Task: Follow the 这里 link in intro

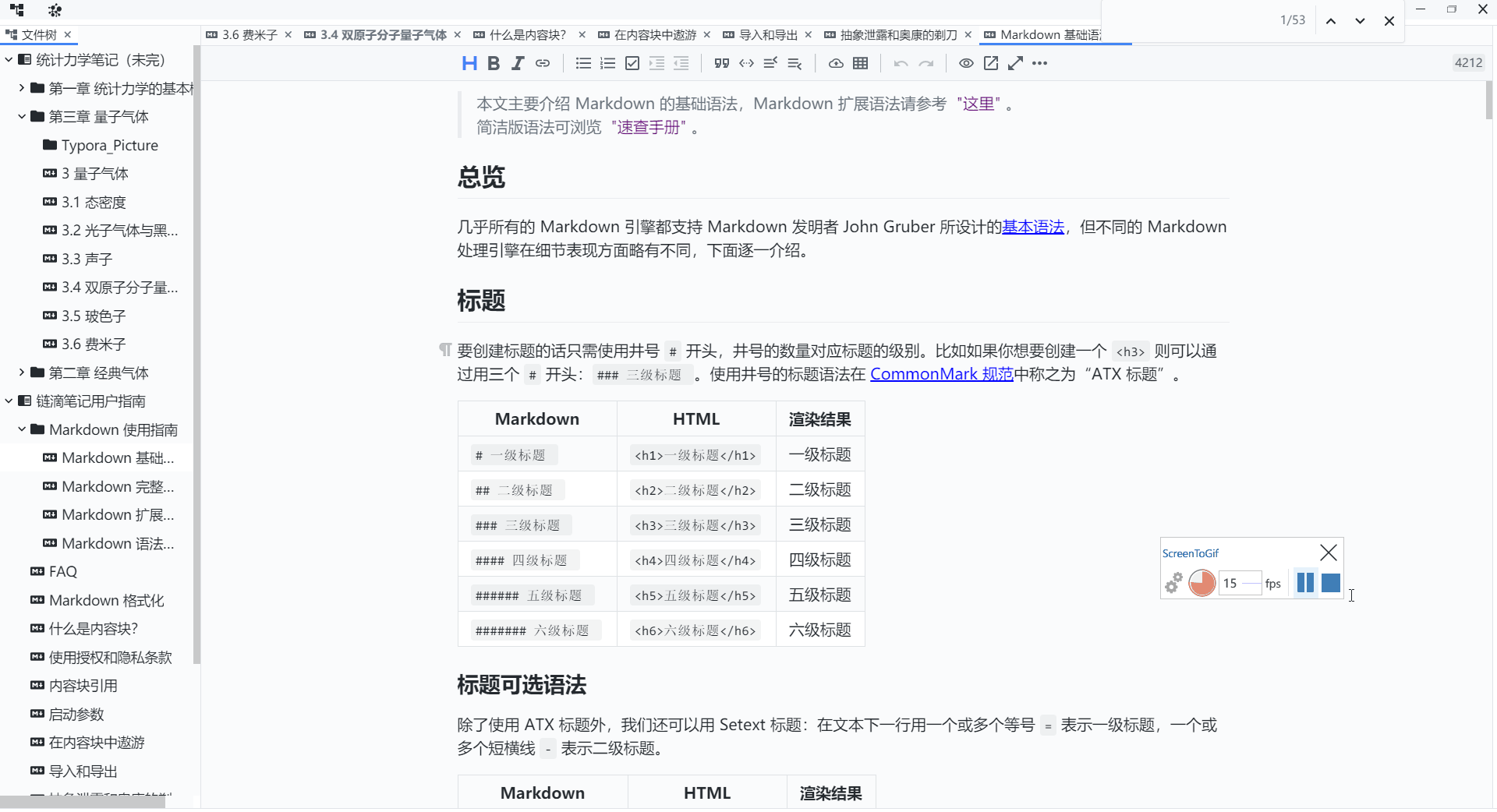Action: [979, 104]
